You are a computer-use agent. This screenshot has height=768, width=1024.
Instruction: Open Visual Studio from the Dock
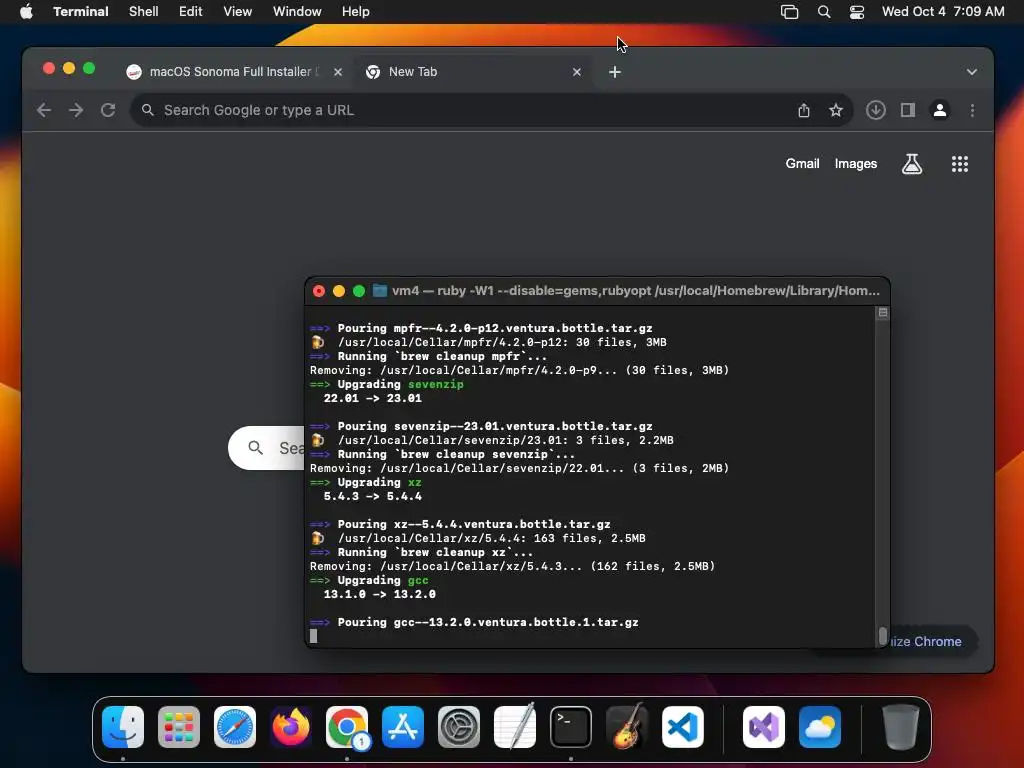tap(764, 727)
